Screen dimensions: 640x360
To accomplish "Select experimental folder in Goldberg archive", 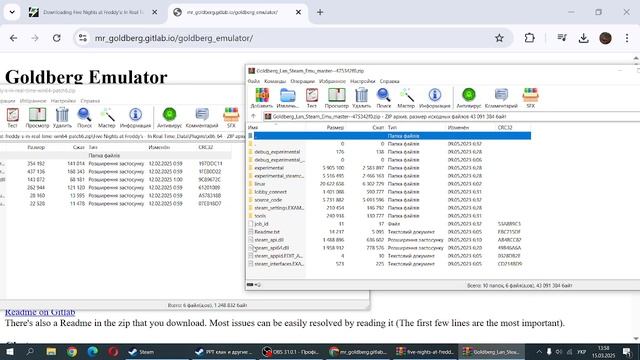I will [x=269, y=168].
